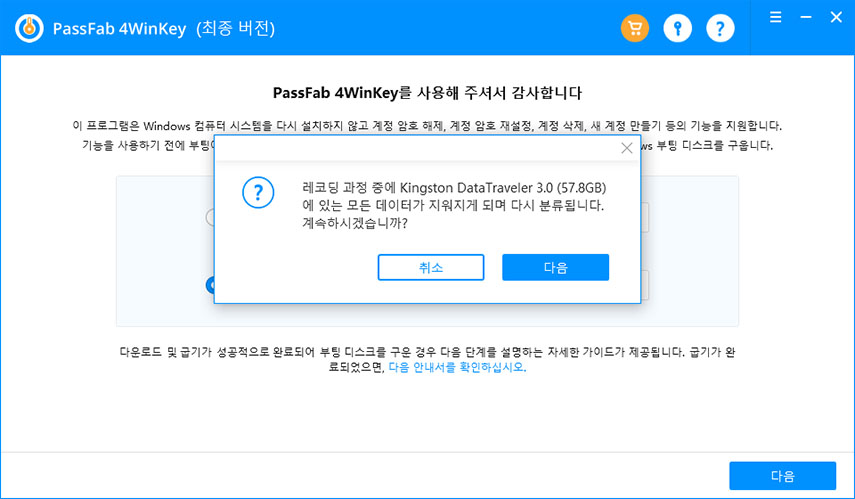Viewport: 855px width, 499px height.
Task: Click the heading PassFab 4WinKey를 사용해 주셔서 감사합니다
Action: pyautogui.click(x=428, y=93)
